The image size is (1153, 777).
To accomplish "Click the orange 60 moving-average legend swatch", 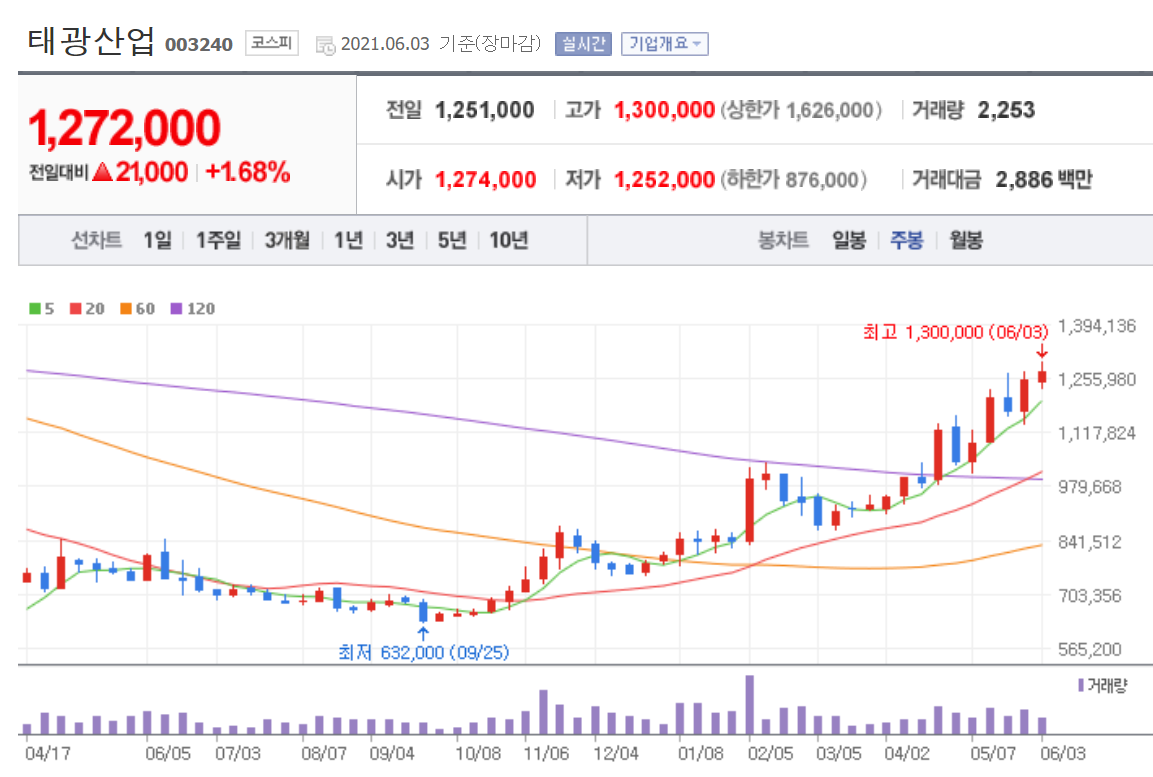I will pos(126,309).
